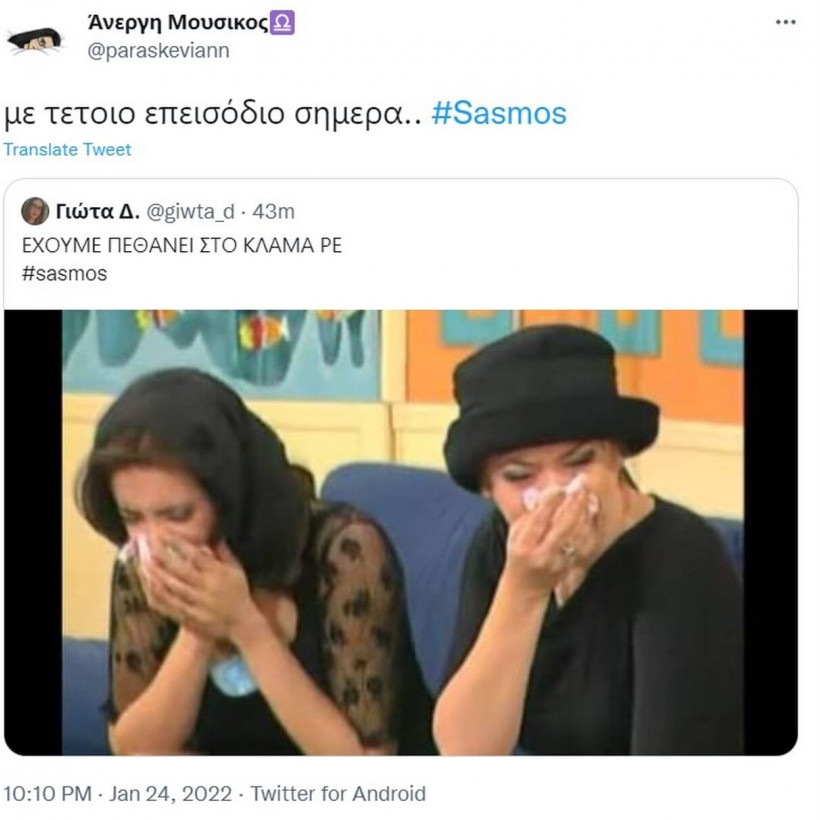Image resolution: width=820 pixels, height=820 pixels.
Task: Open the Twitter for Android source link
Action: [338, 794]
